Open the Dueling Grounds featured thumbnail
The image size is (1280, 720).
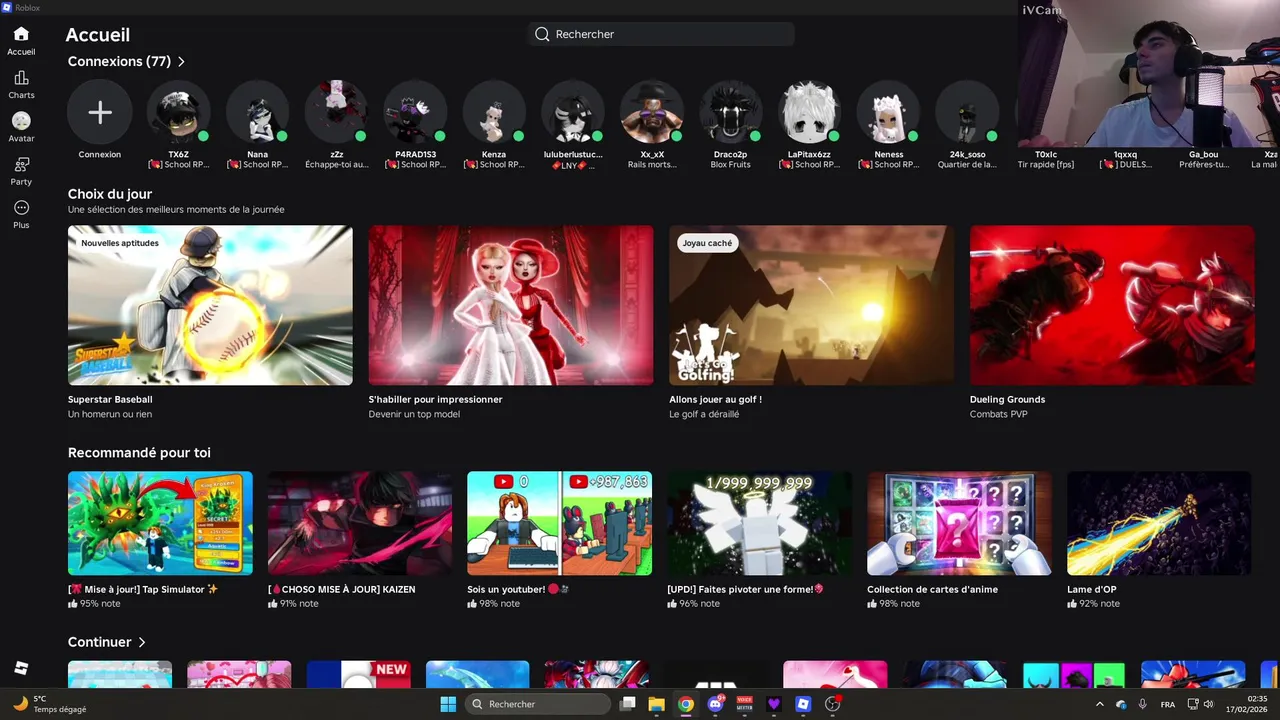[1112, 305]
